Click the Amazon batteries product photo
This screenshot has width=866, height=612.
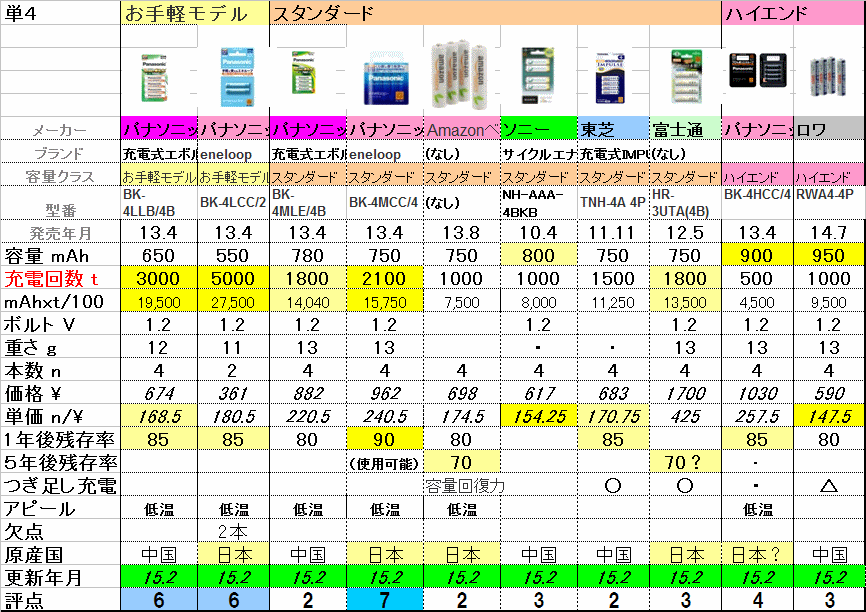(460, 74)
